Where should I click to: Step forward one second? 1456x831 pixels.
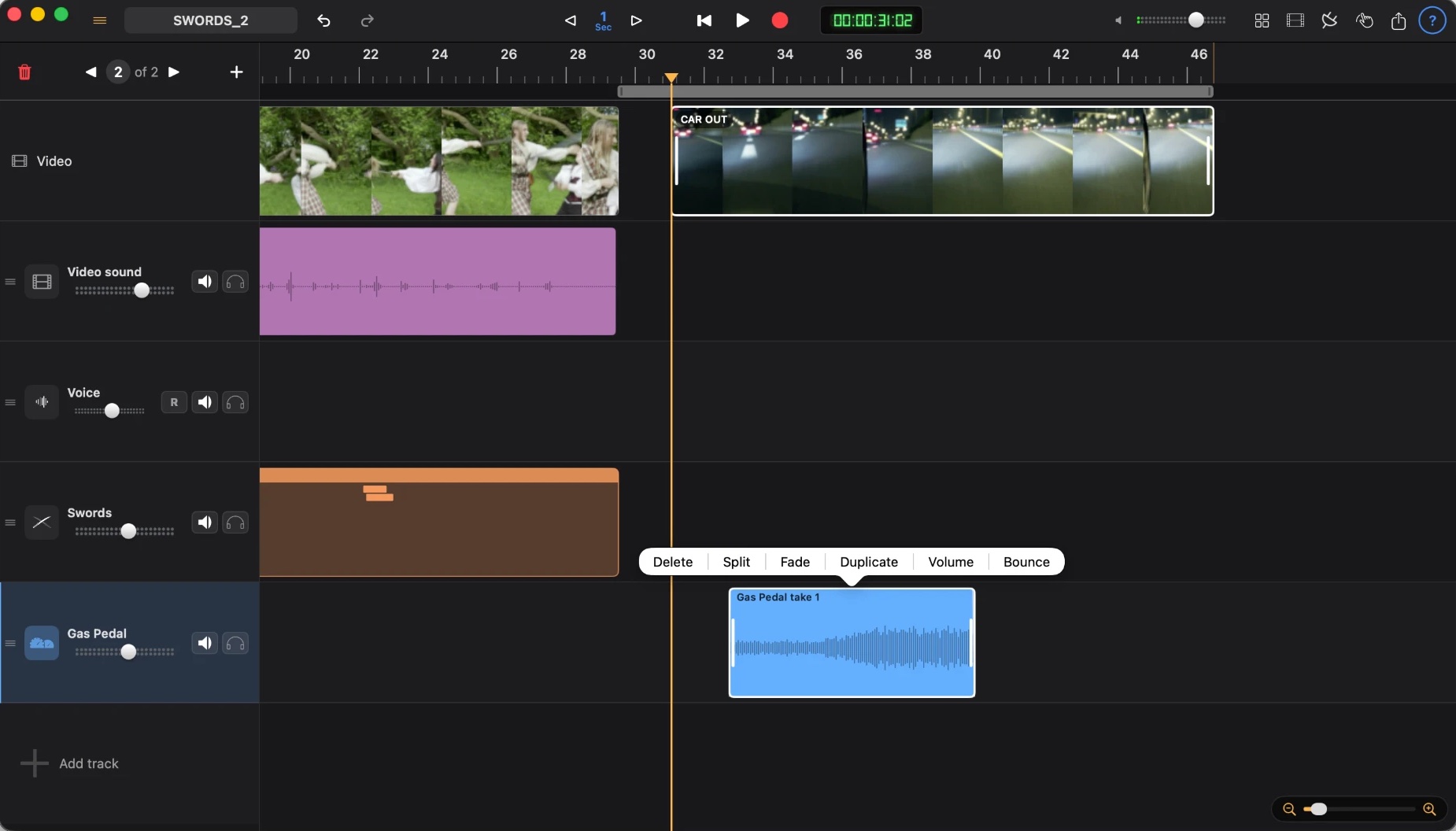point(637,20)
